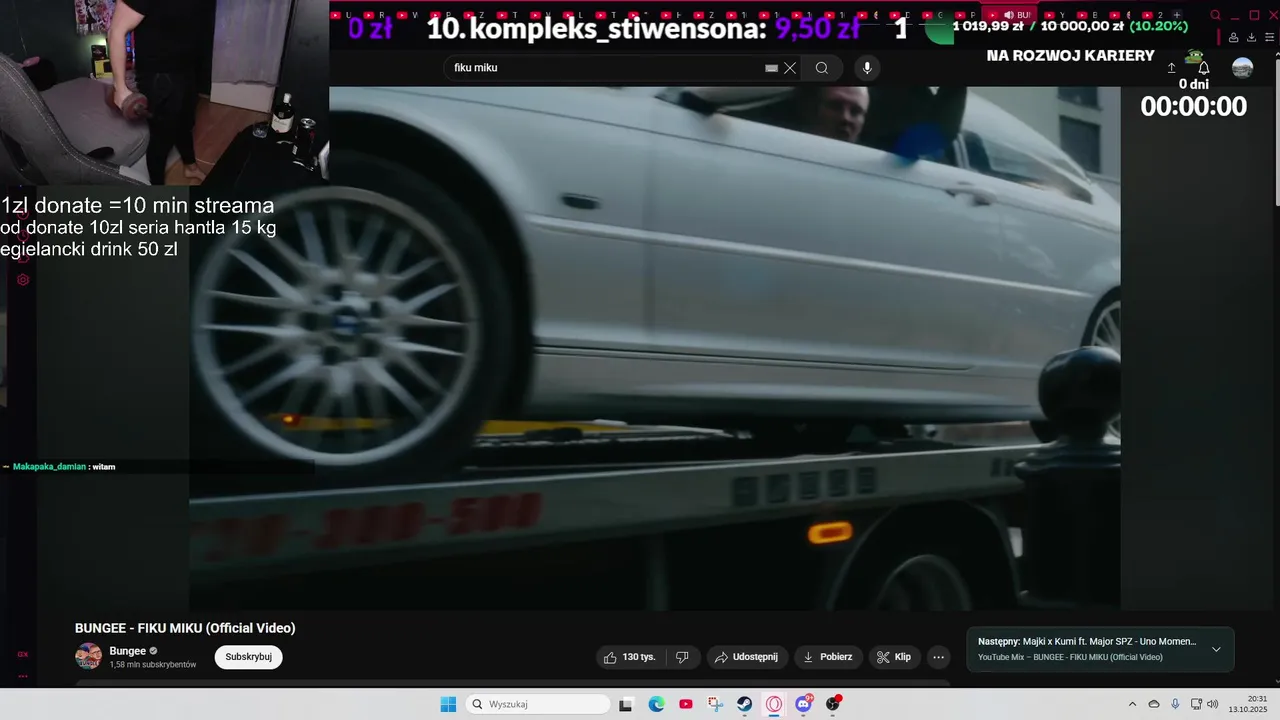The width and height of the screenshot is (1280, 720).
Task: Open Discord from the taskbar
Action: pos(804,704)
